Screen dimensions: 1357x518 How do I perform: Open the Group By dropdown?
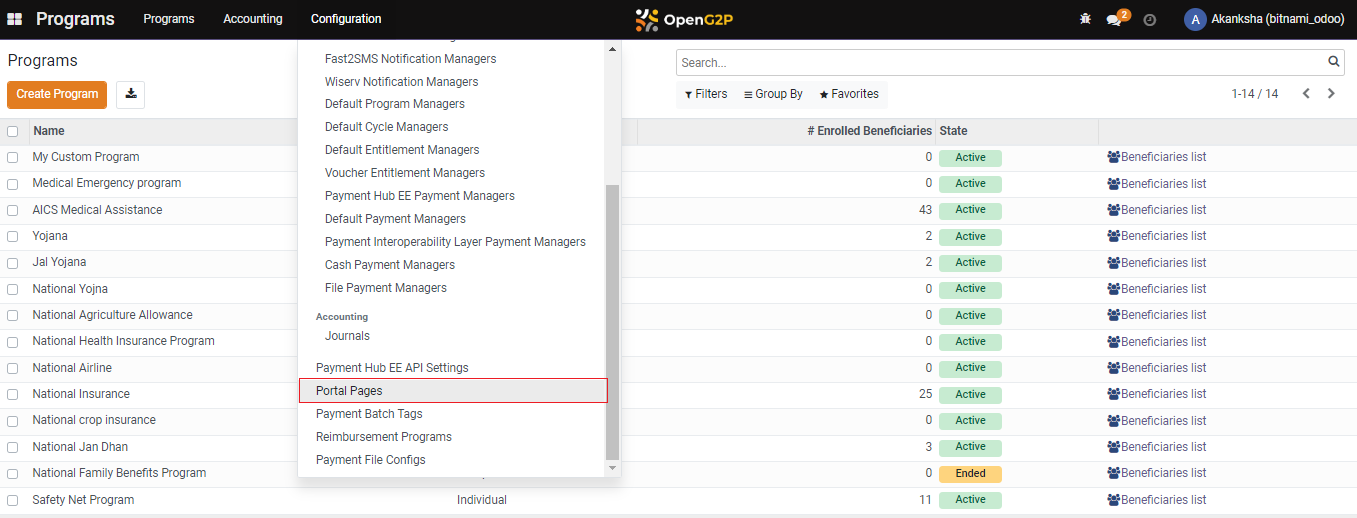click(773, 94)
